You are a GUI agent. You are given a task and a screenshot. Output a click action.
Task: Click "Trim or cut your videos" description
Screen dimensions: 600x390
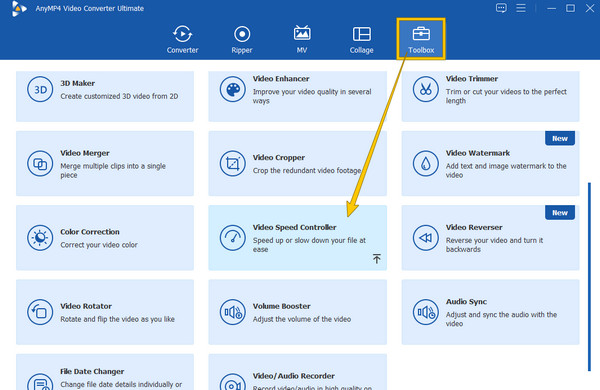coord(506,96)
